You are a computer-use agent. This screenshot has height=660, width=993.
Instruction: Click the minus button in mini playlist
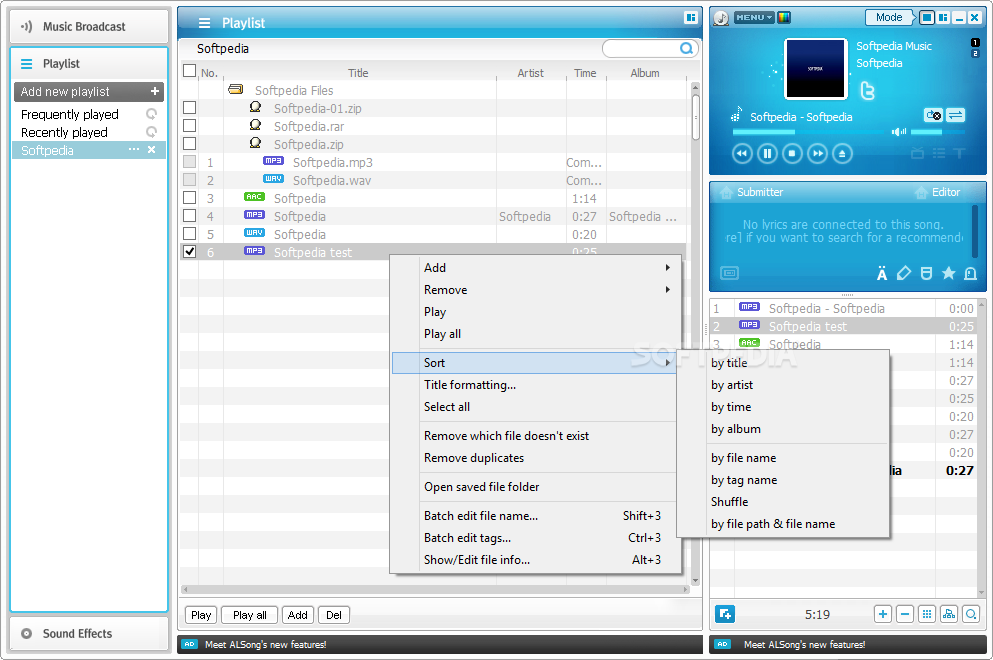click(x=905, y=614)
